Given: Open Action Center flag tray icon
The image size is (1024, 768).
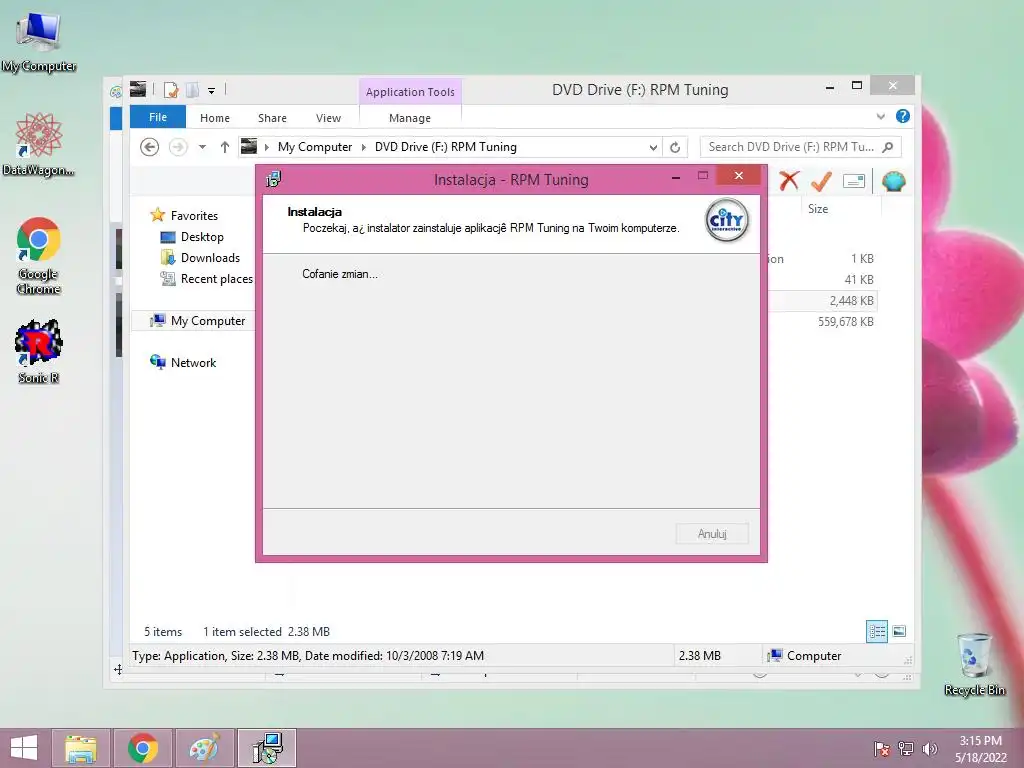Looking at the screenshot, I should tap(882, 749).
